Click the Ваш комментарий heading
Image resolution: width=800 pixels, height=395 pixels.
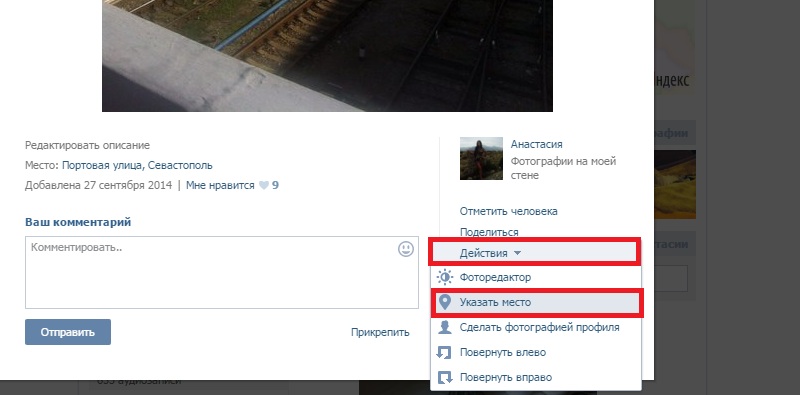coord(78,223)
